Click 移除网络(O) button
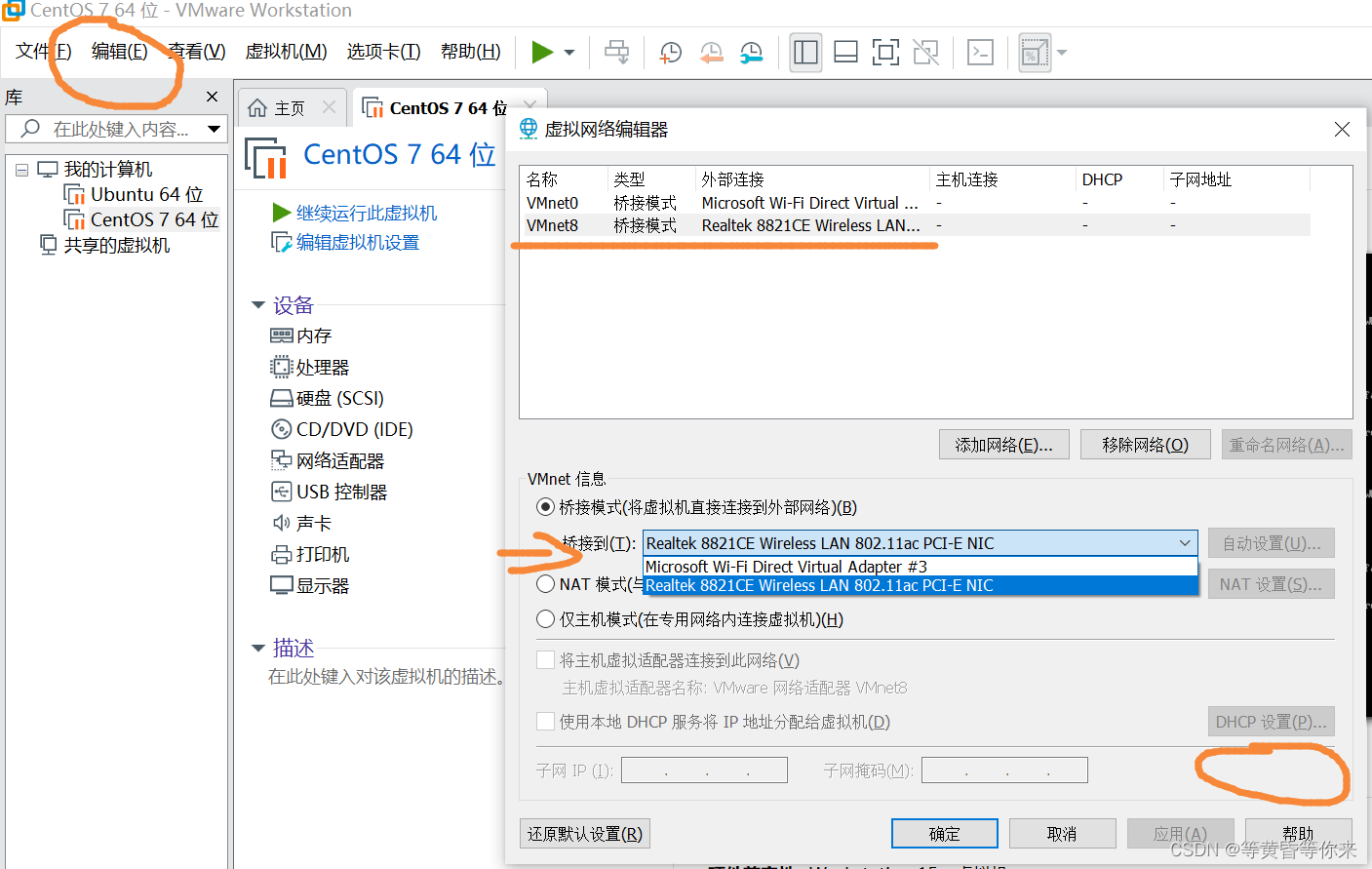The width and height of the screenshot is (1372, 869). tap(1145, 445)
